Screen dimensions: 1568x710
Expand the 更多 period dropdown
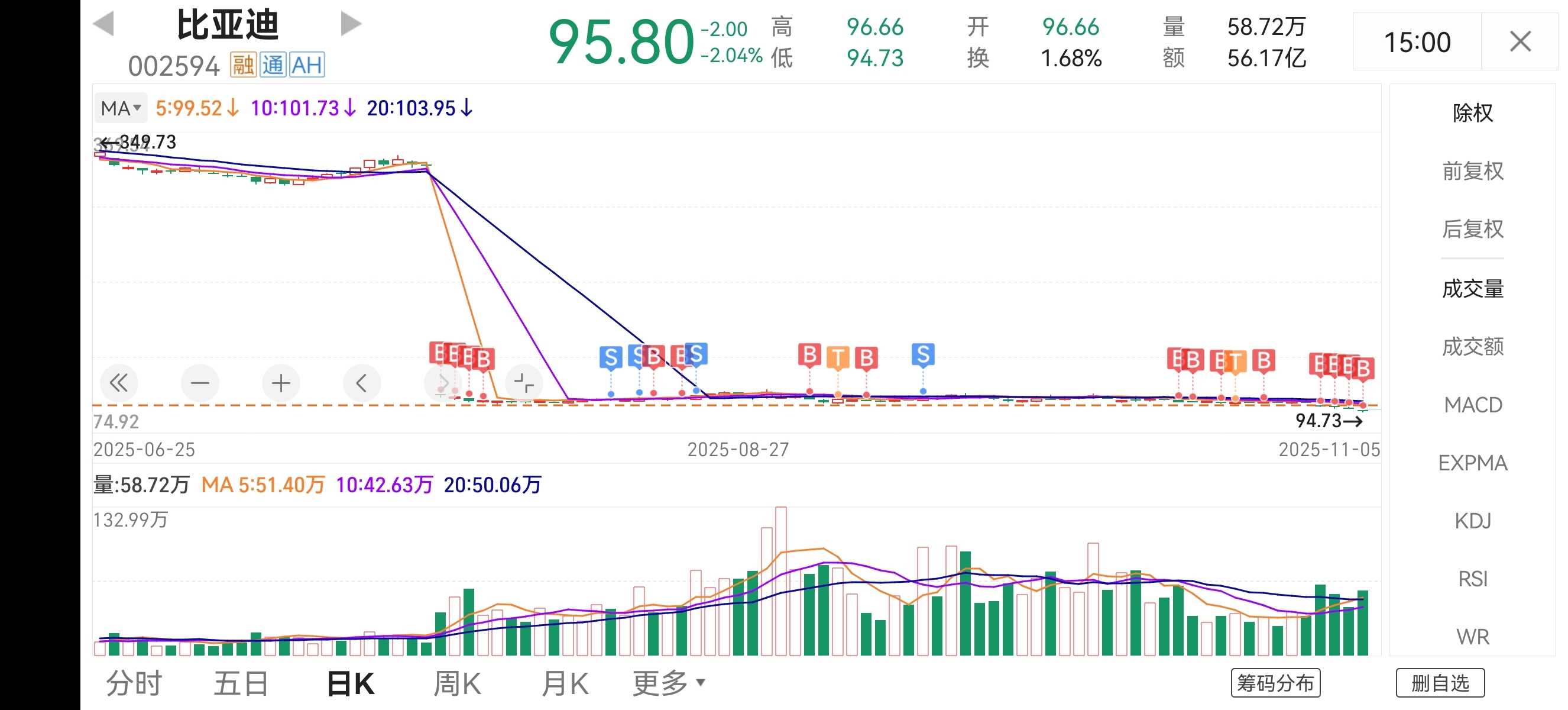tap(668, 683)
